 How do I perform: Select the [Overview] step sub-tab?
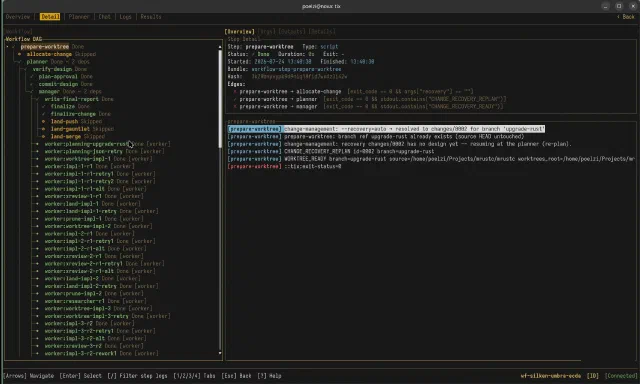click(240, 31)
